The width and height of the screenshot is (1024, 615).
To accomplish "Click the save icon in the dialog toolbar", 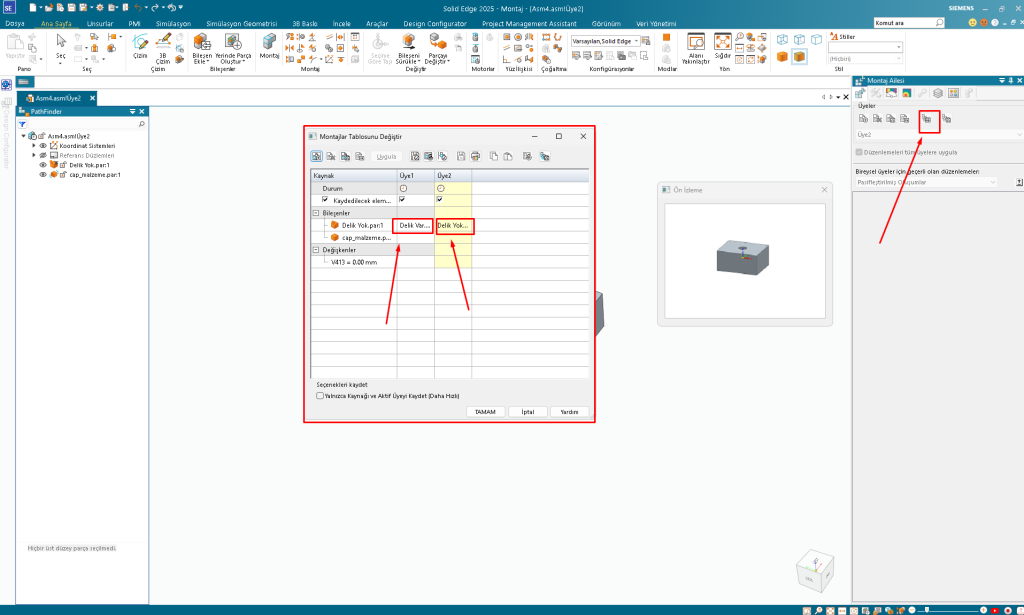I will [460, 156].
